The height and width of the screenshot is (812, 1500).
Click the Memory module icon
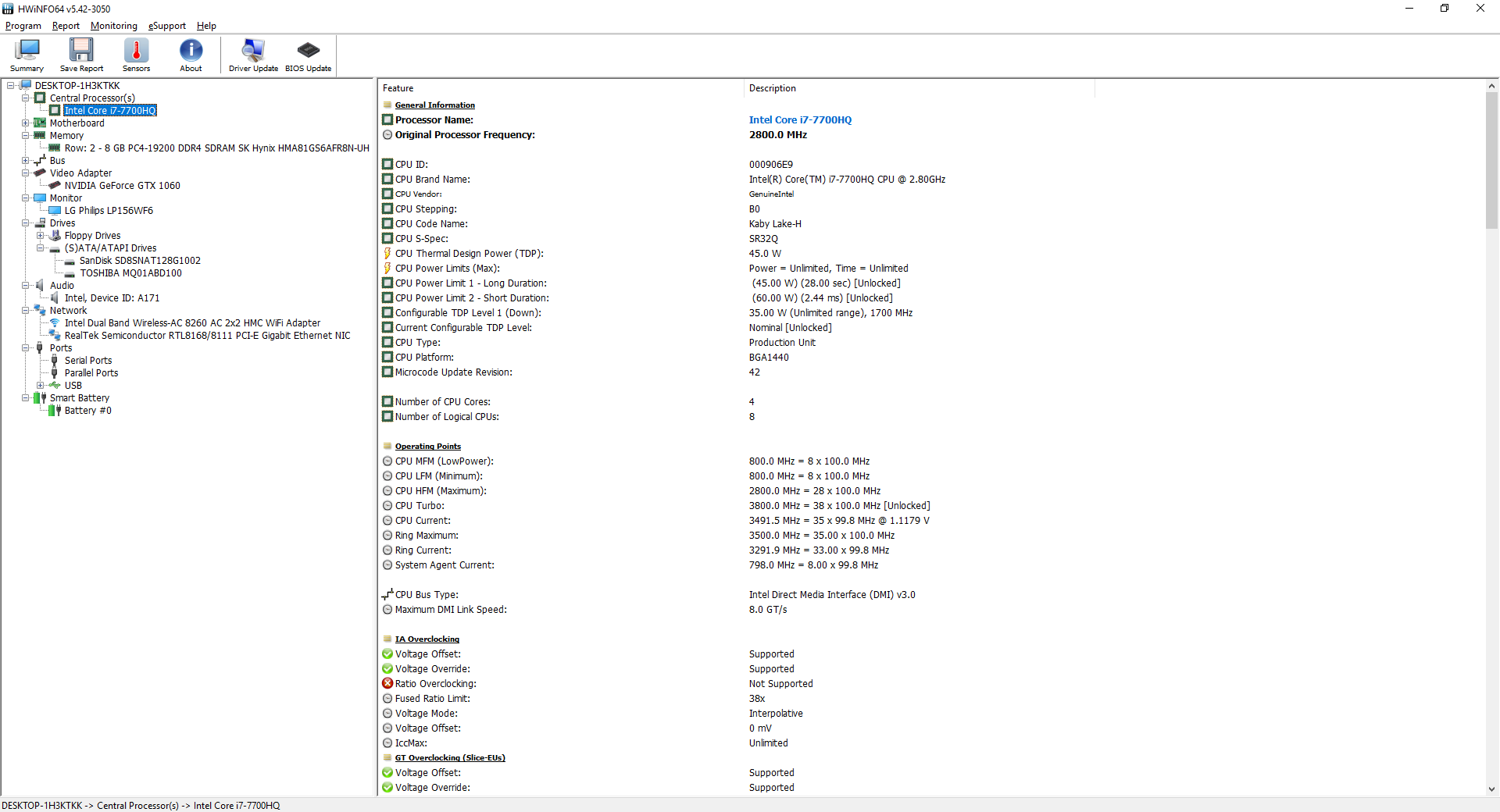(40, 135)
